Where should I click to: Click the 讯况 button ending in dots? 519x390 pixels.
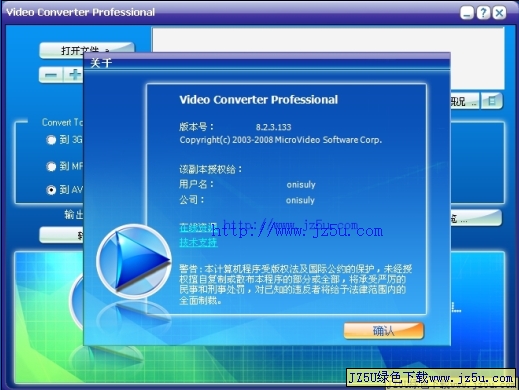(465, 101)
